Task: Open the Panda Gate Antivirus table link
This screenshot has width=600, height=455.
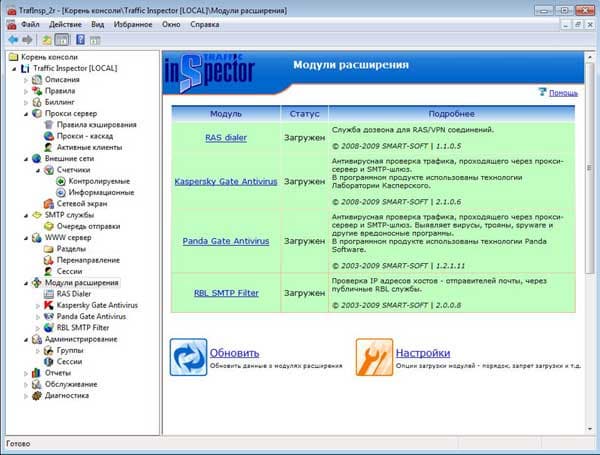Action: (x=226, y=241)
